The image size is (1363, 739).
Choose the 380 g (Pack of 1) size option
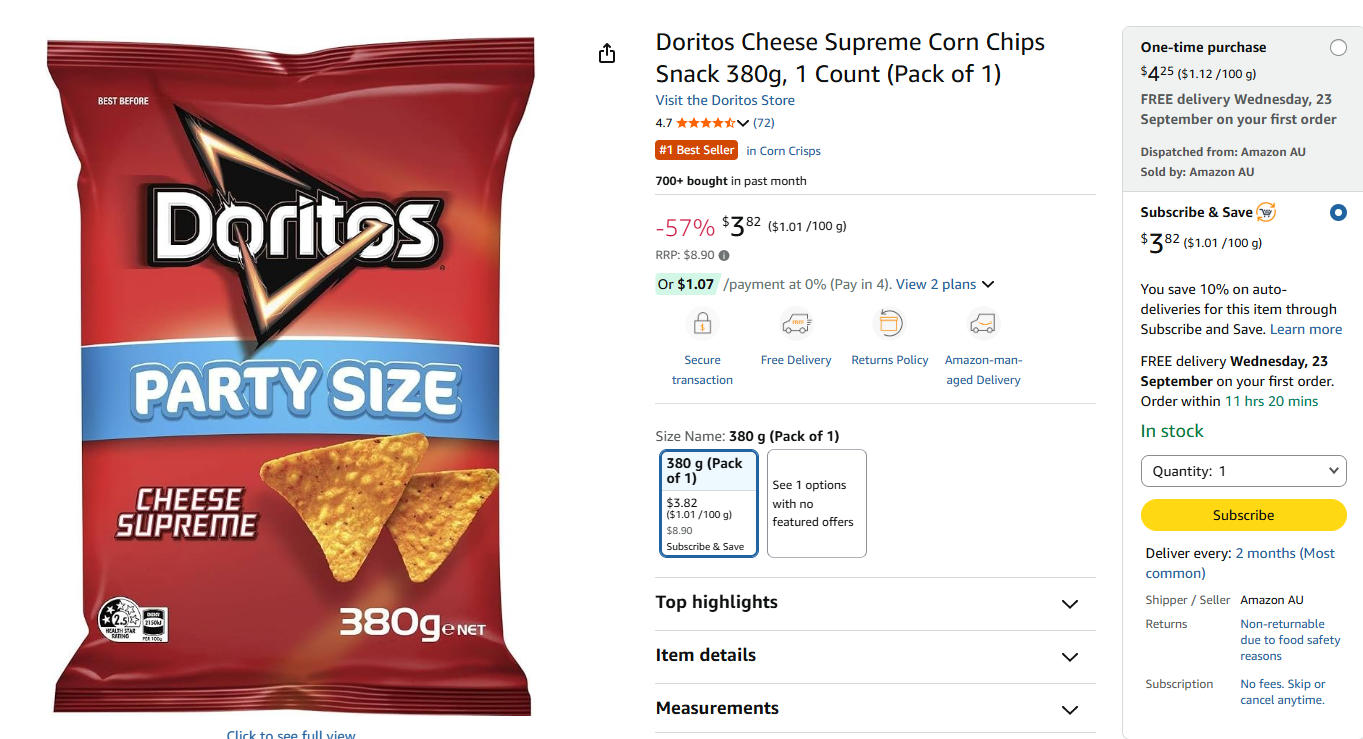click(709, 503)
